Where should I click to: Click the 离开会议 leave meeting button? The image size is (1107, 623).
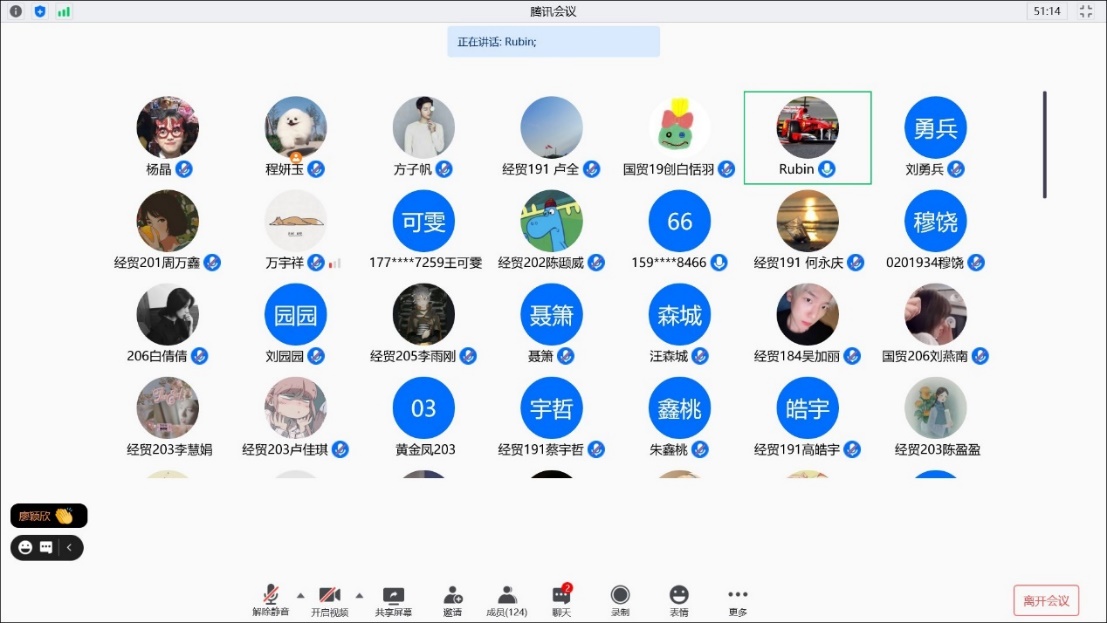1046,600
